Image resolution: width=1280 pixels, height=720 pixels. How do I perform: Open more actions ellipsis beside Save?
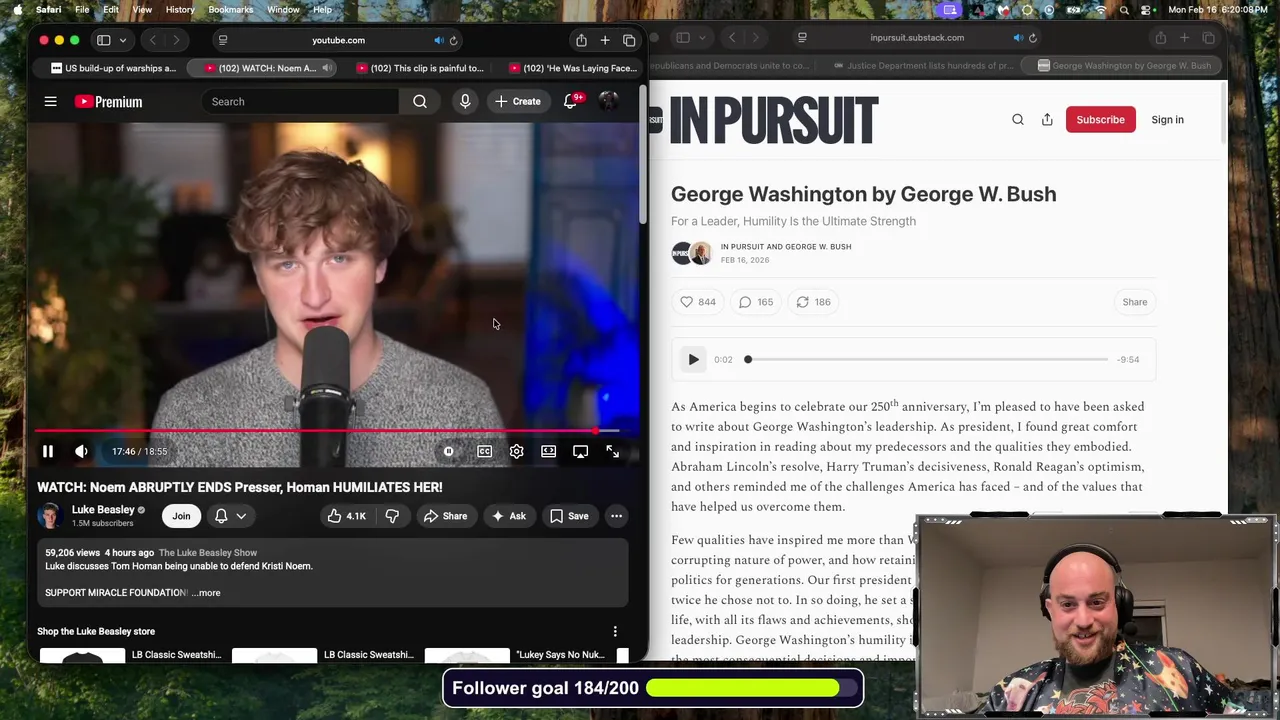pyautogui.click(x=616, y=516)
